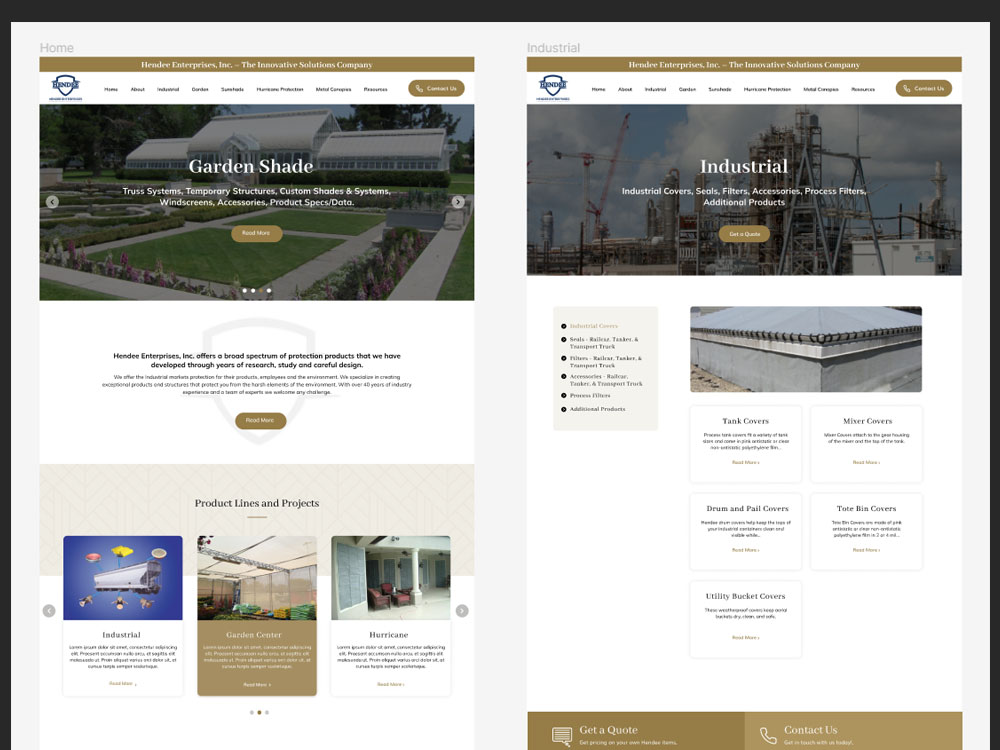Open Sunshade menu item on Industrial page
Screen dimensions: 1000x750
(720, 89)
